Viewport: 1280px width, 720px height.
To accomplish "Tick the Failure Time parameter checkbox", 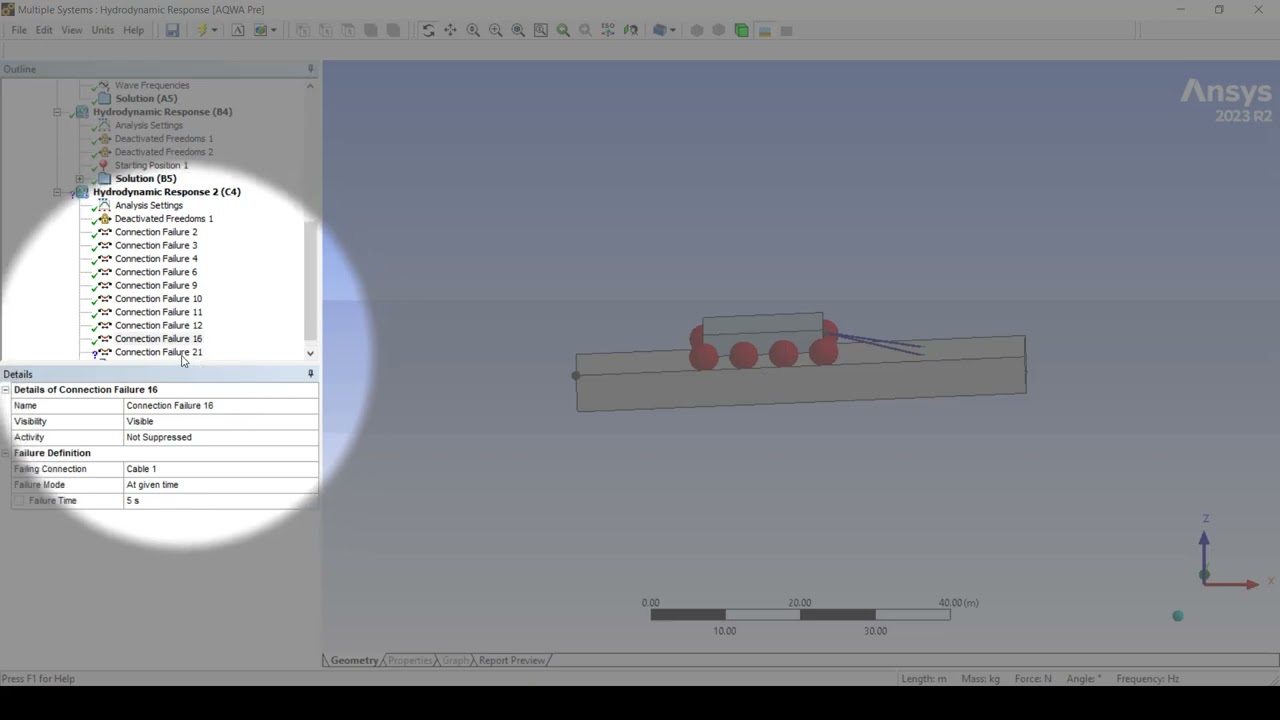I will [x=19, y=500].
